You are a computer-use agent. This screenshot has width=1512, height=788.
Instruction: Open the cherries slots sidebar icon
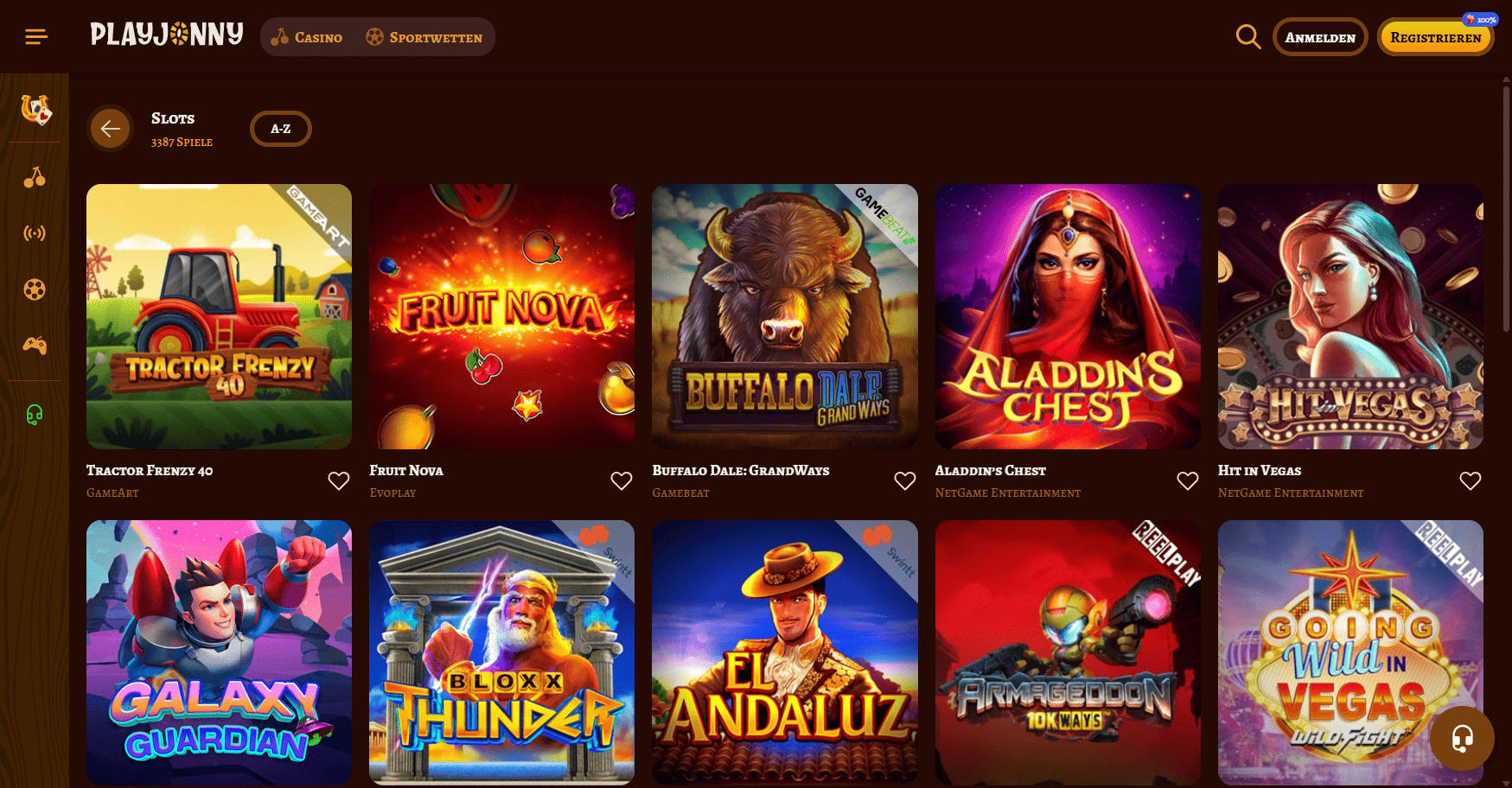35,177
